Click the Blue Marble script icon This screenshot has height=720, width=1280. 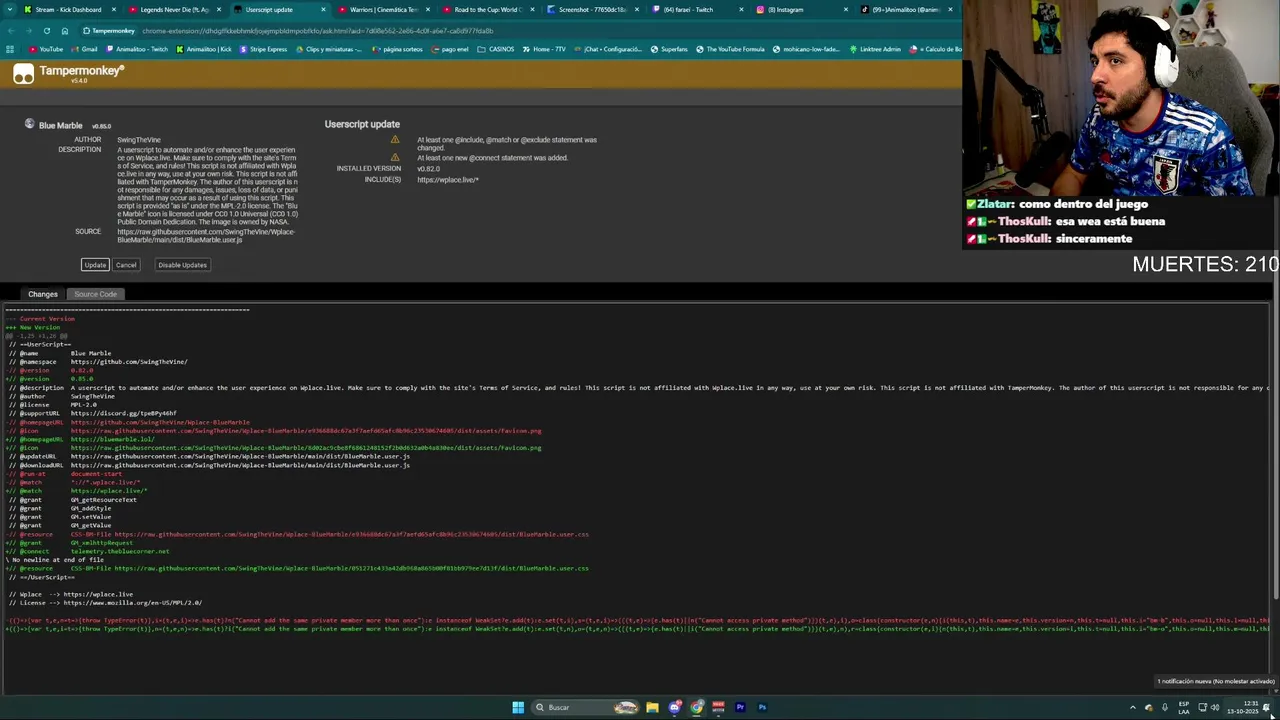[x=30, y=124]
